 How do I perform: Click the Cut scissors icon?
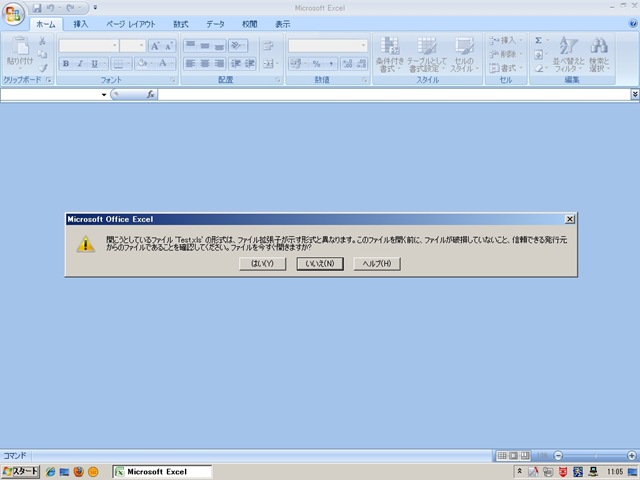pyautogui.click(x=42, y=41)
